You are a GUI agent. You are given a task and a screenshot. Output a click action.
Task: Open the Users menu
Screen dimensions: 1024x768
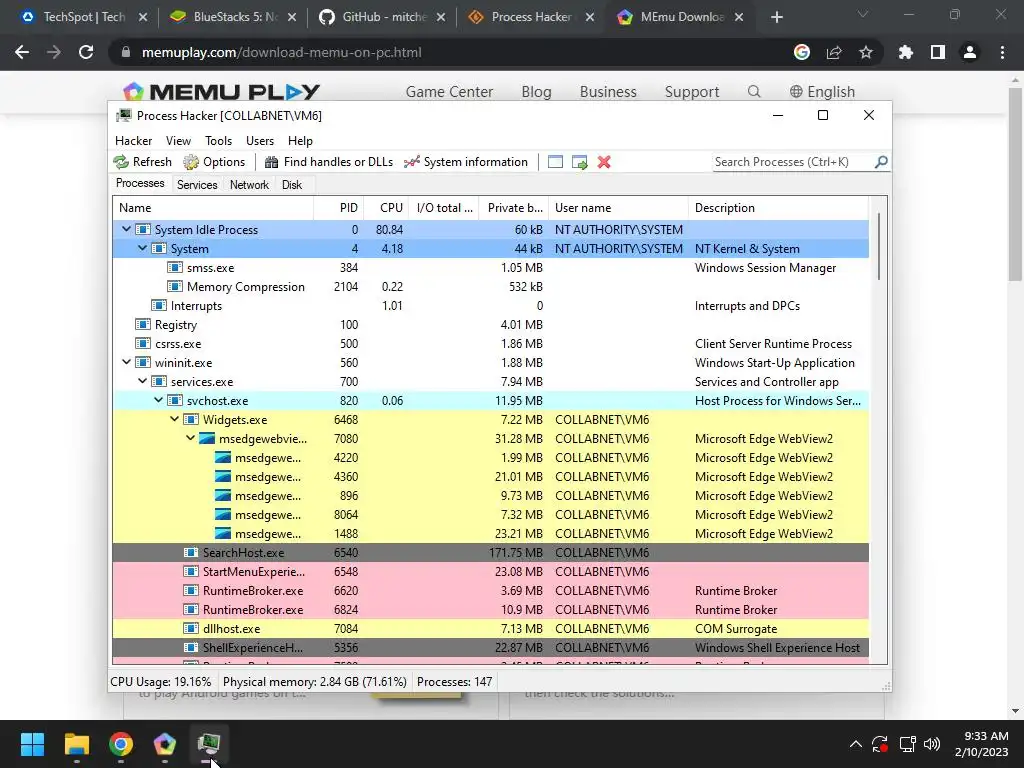tap(260, 141)
